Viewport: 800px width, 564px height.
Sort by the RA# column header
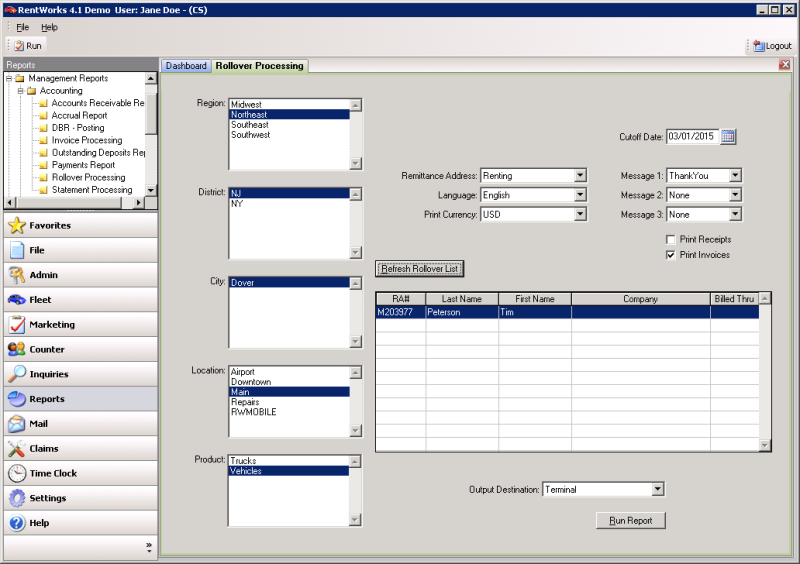click(x=401, y=299)
